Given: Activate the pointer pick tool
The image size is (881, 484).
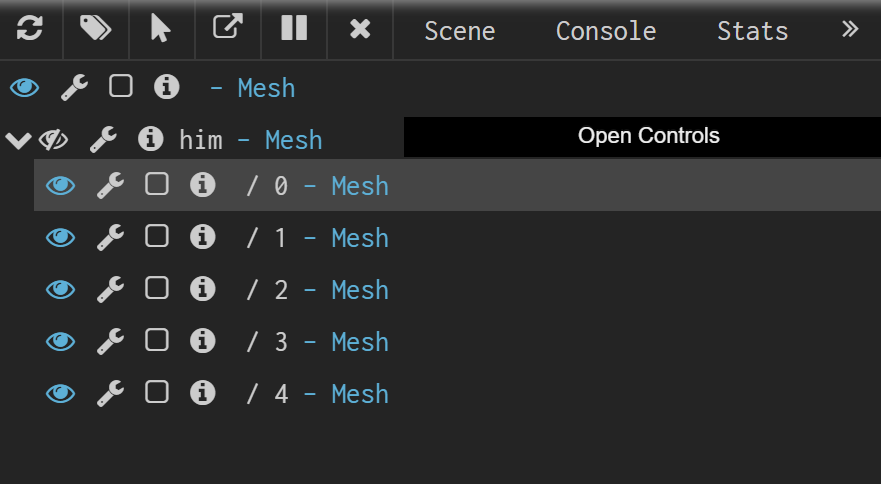Looking at the screenshot, I should 161,28.
